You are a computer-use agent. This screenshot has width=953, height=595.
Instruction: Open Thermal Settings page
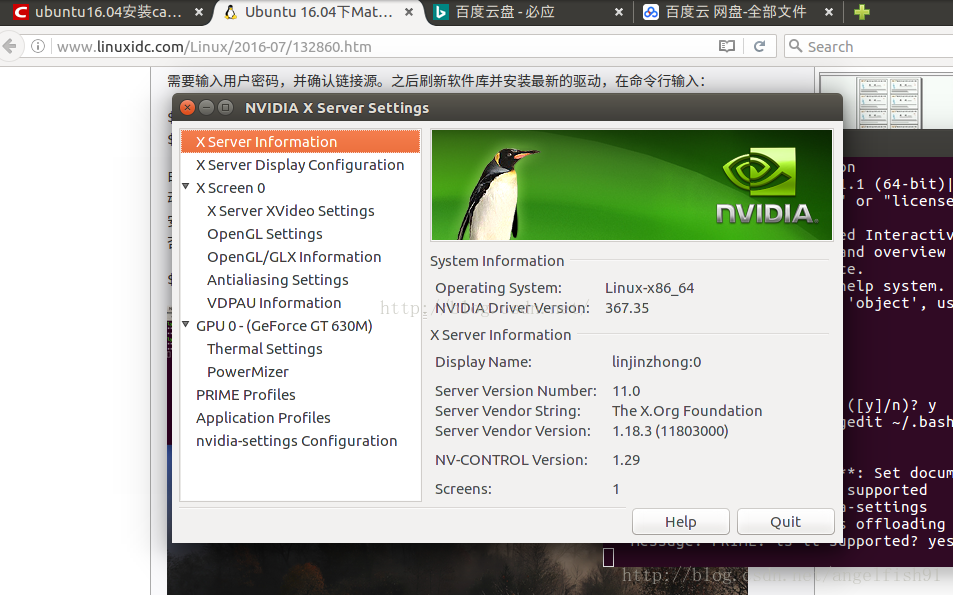264,349
